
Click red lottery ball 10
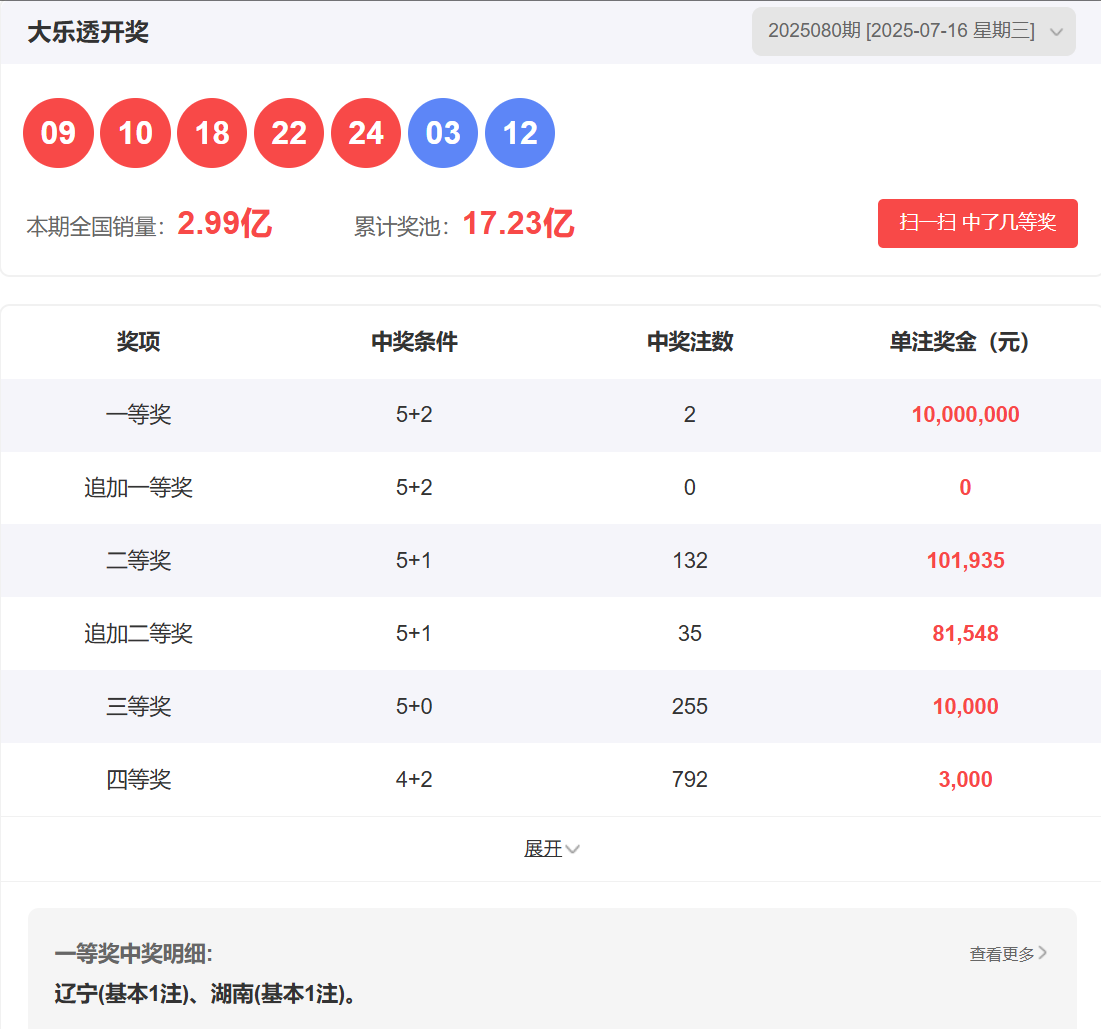click(x=135, y=133)
